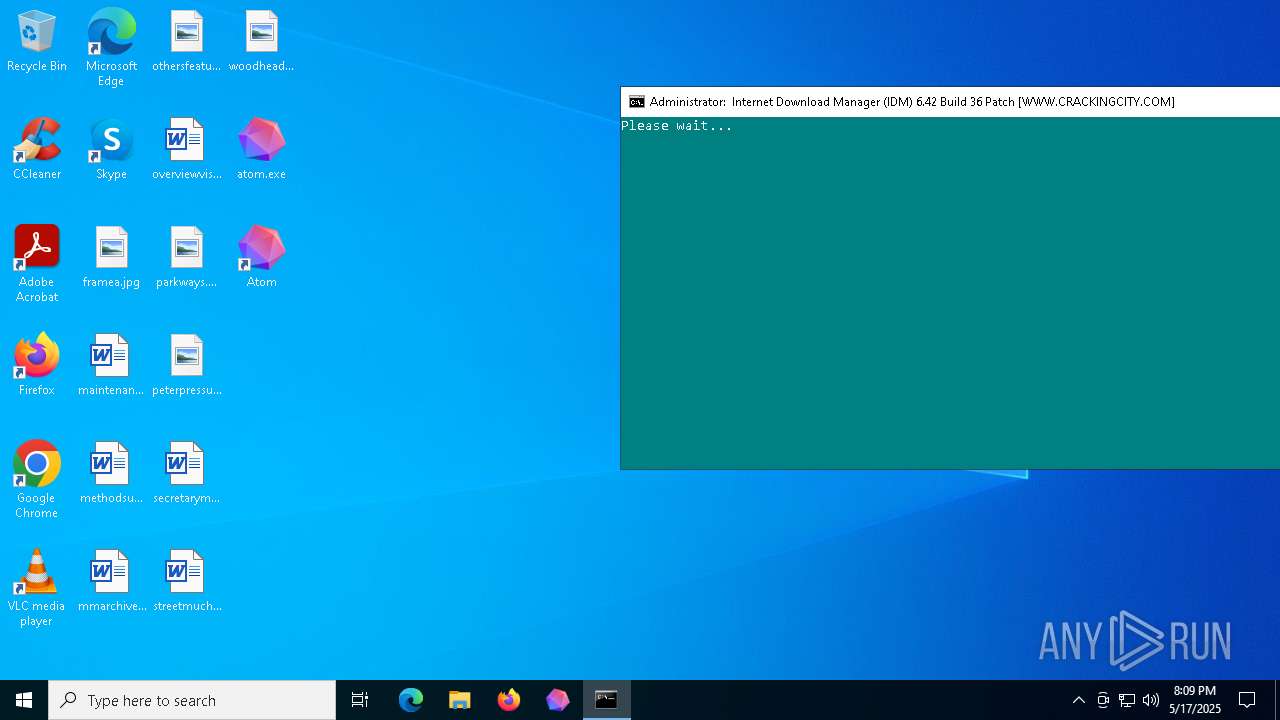
Task: Open the notification center
Action: pyautogui.click(x=1247, y=700)
